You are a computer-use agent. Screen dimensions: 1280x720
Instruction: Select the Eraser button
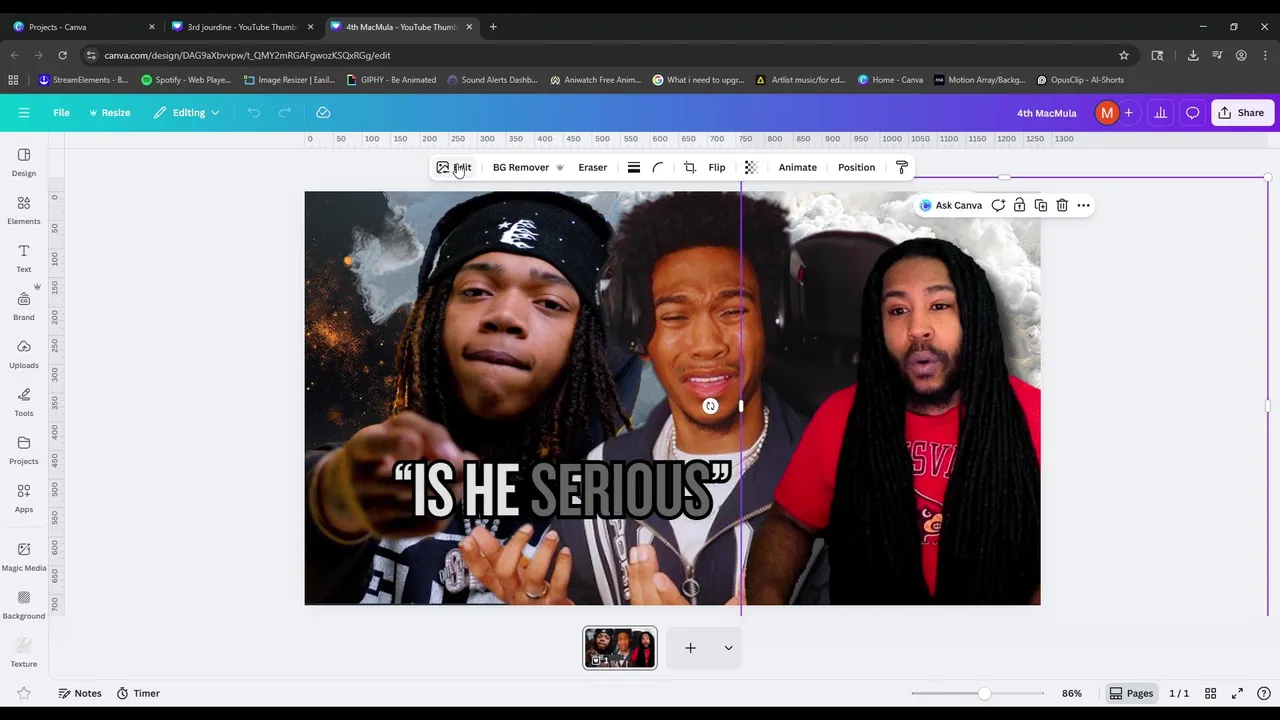pos(593,167)
